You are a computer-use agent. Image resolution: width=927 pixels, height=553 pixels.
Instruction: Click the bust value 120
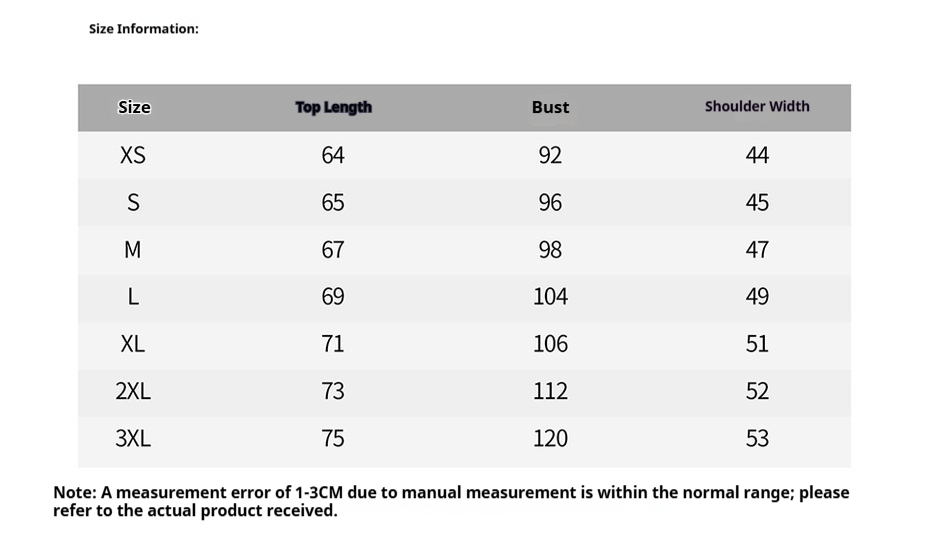click(x=550, y=438)
